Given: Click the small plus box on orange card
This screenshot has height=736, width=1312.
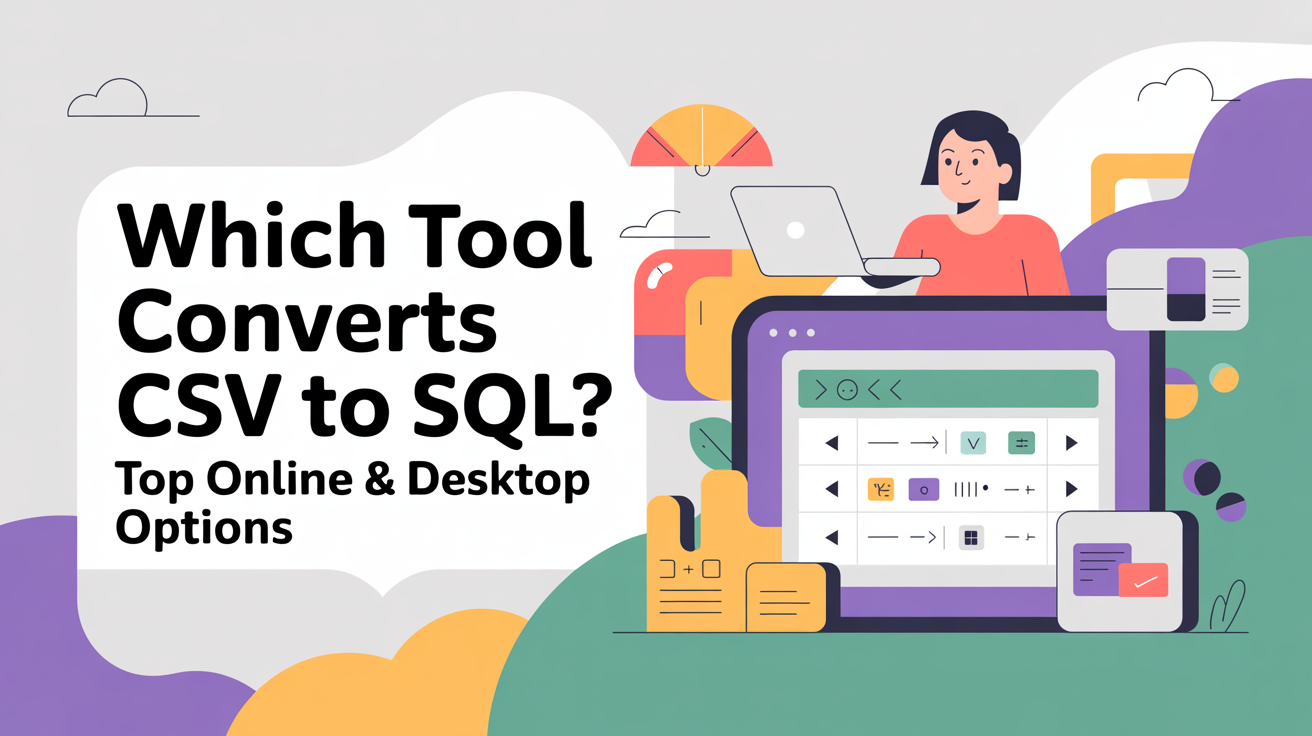Looking at the screenshot, I should point(711,569).
